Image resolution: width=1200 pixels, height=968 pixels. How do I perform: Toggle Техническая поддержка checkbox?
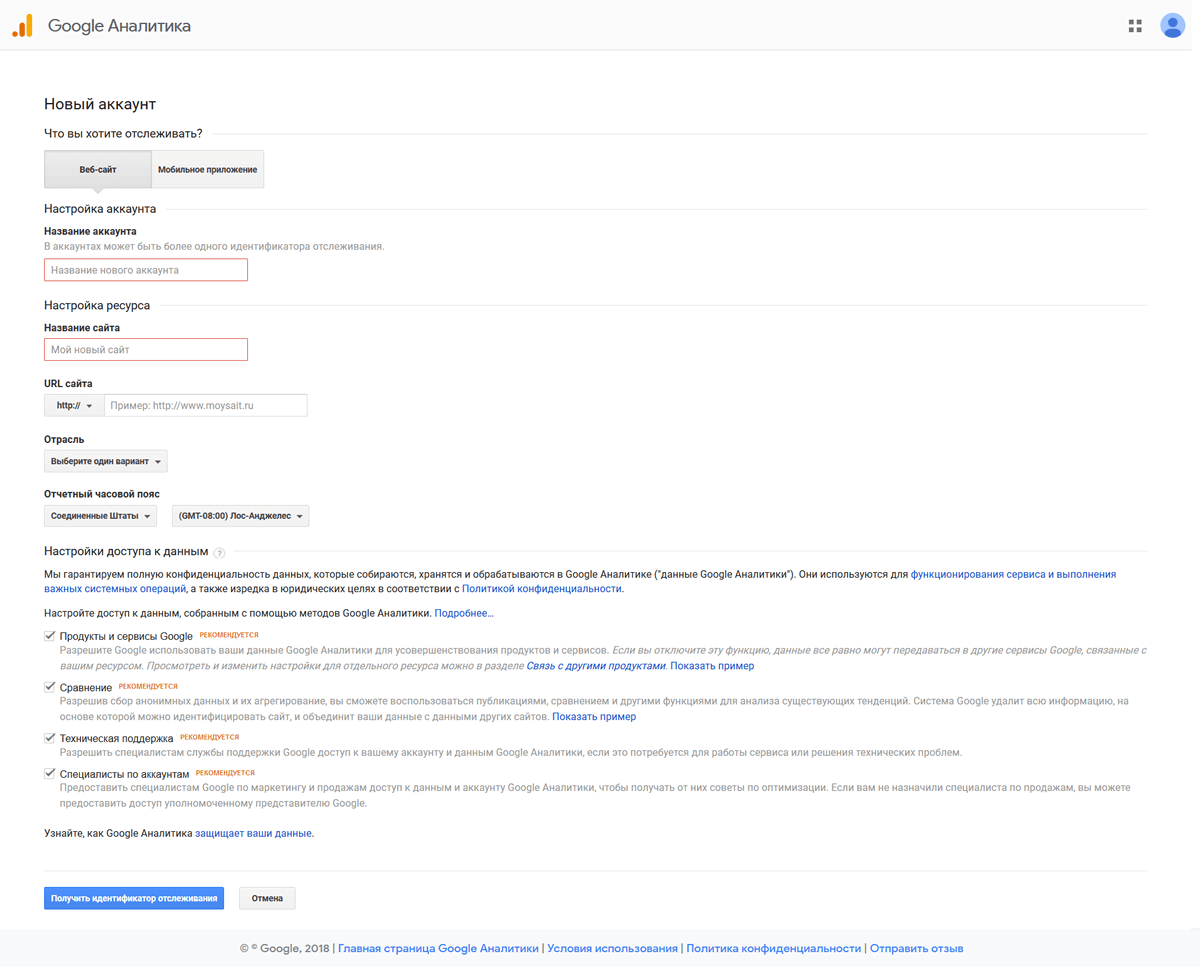click(x=49, y=738)
